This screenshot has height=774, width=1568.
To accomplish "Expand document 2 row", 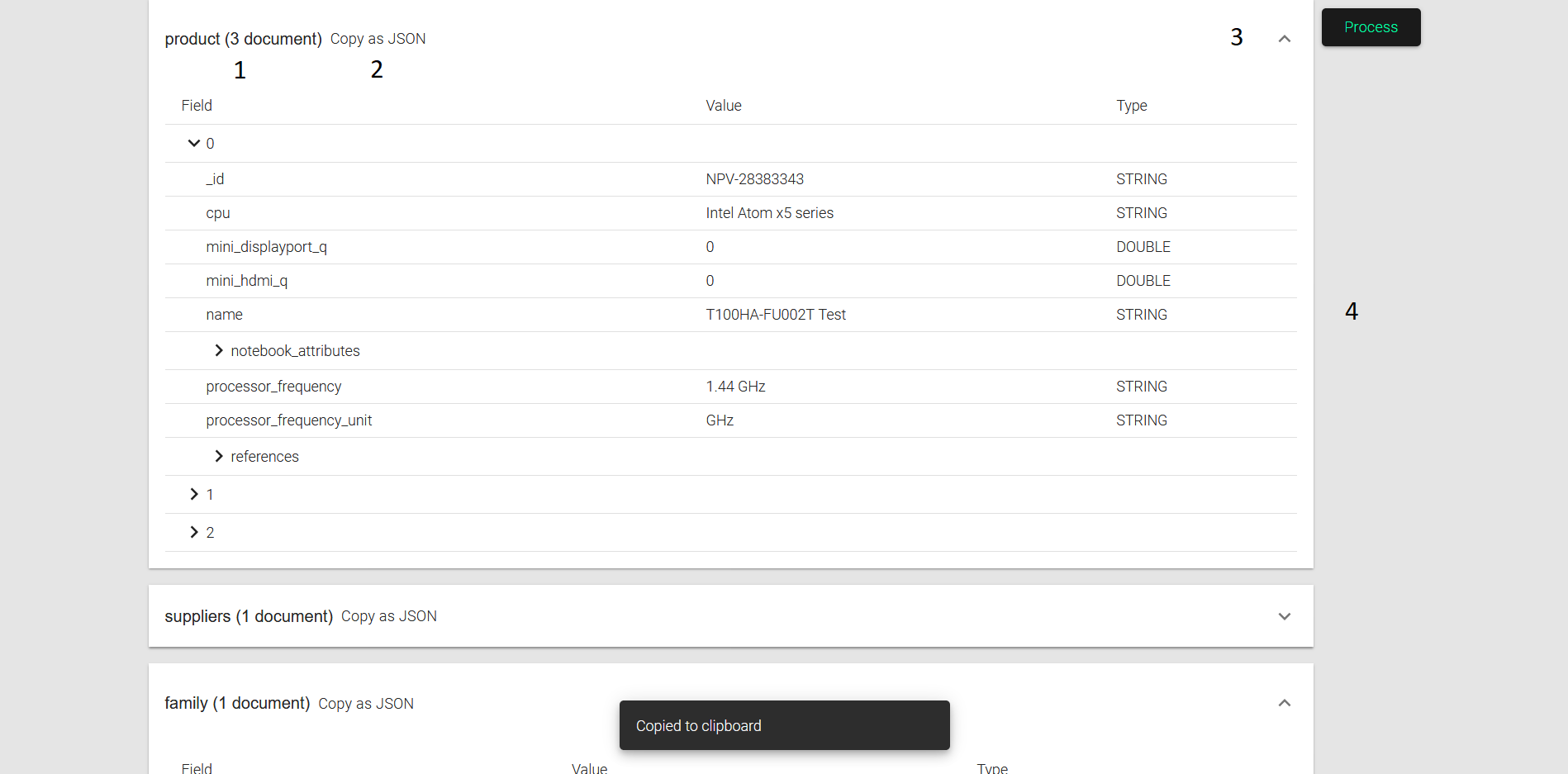I will [x=194, y=532].
